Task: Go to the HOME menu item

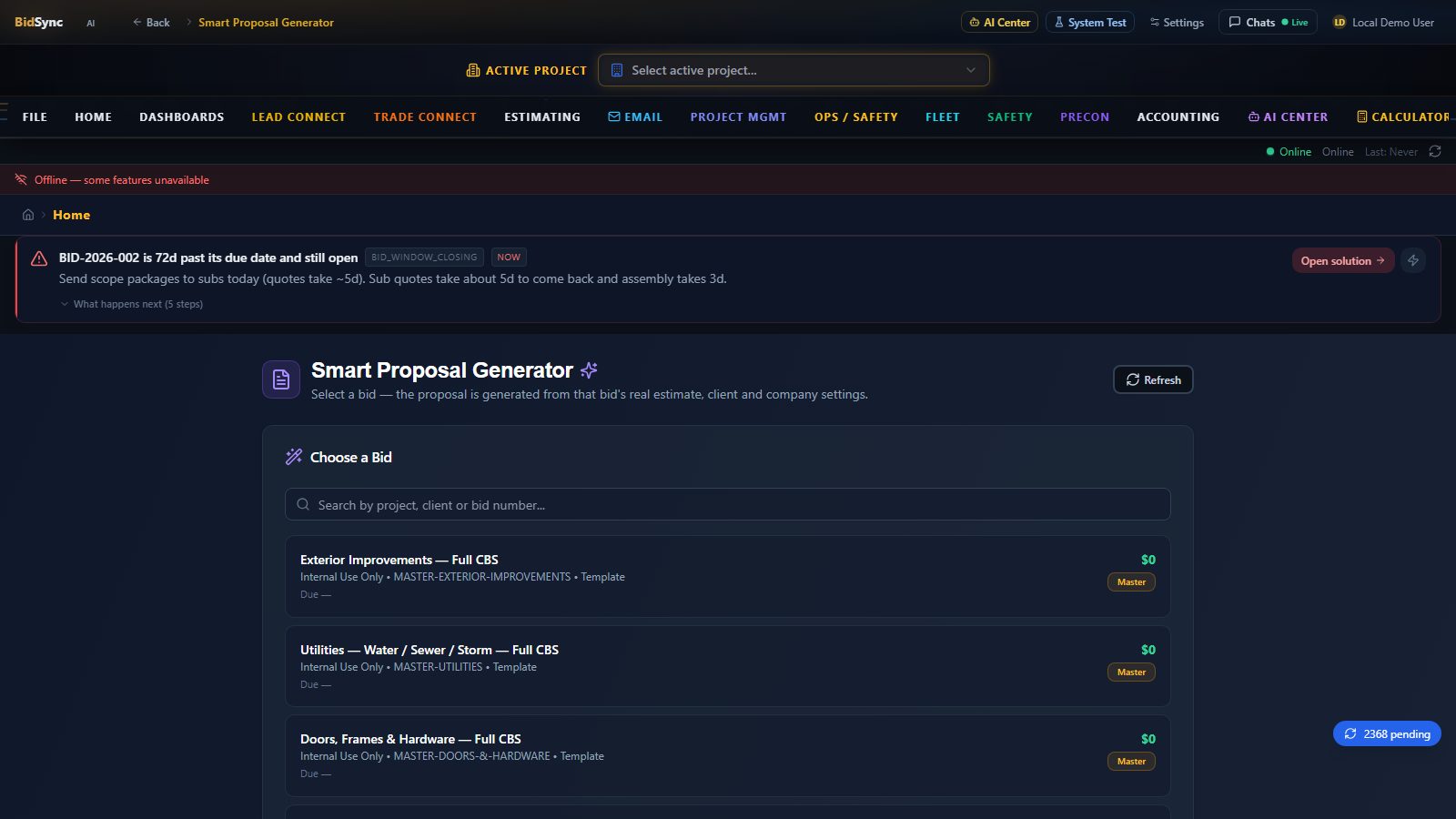Action: (93, 116)
